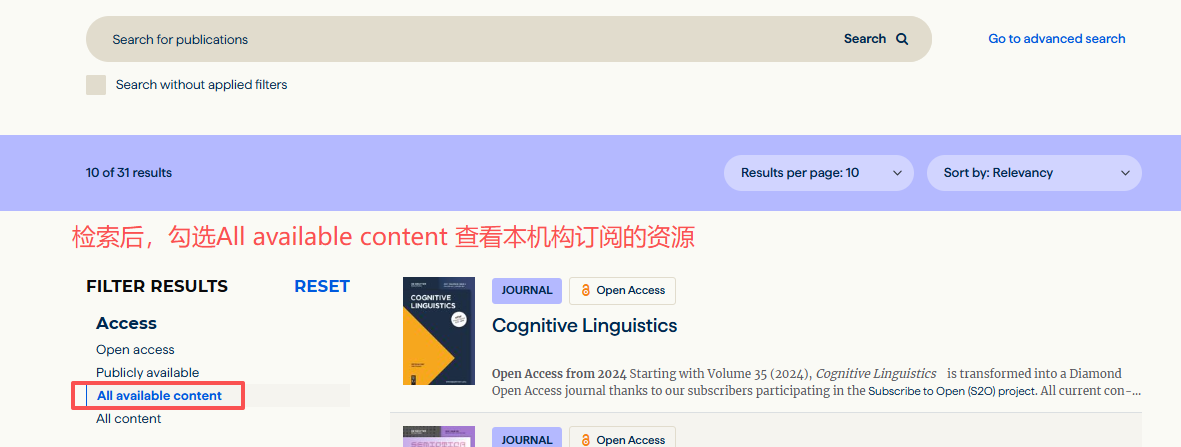Open the Cognitive Linguistics journal title
Image resolution: width=1181 pixels, height=447 pixels.
[584, 326]
